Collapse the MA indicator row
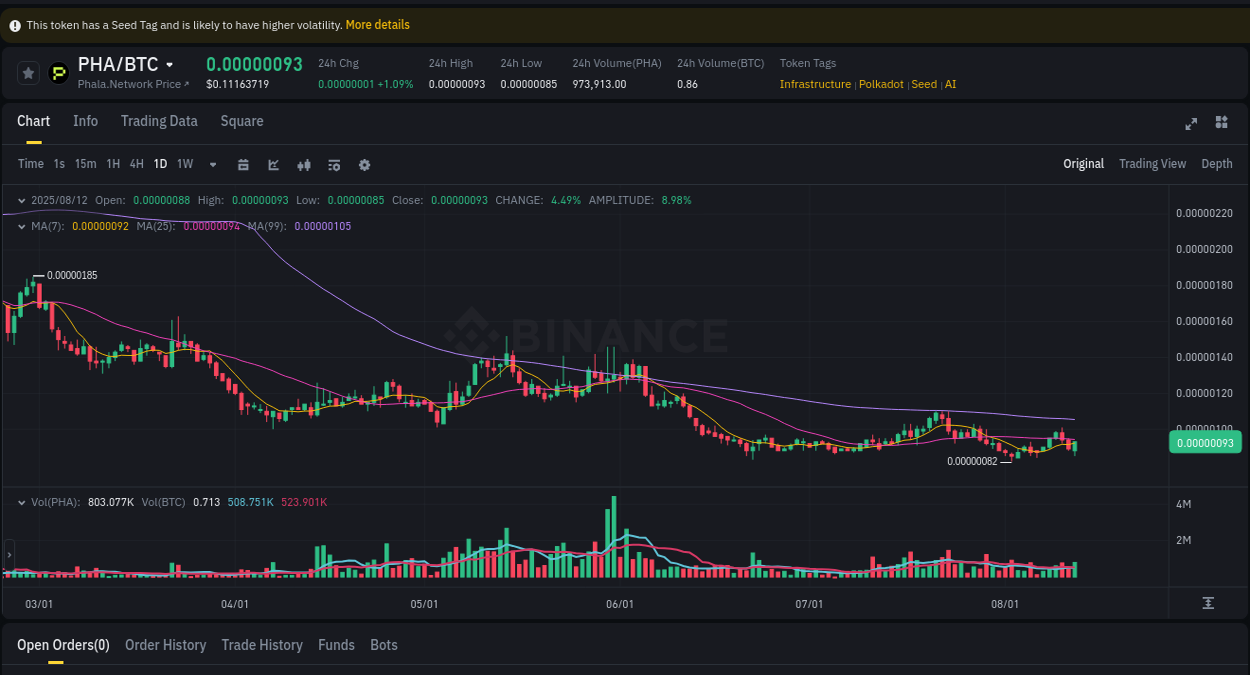Screen dimensions: 1250x675 click(x=20, y=226)
